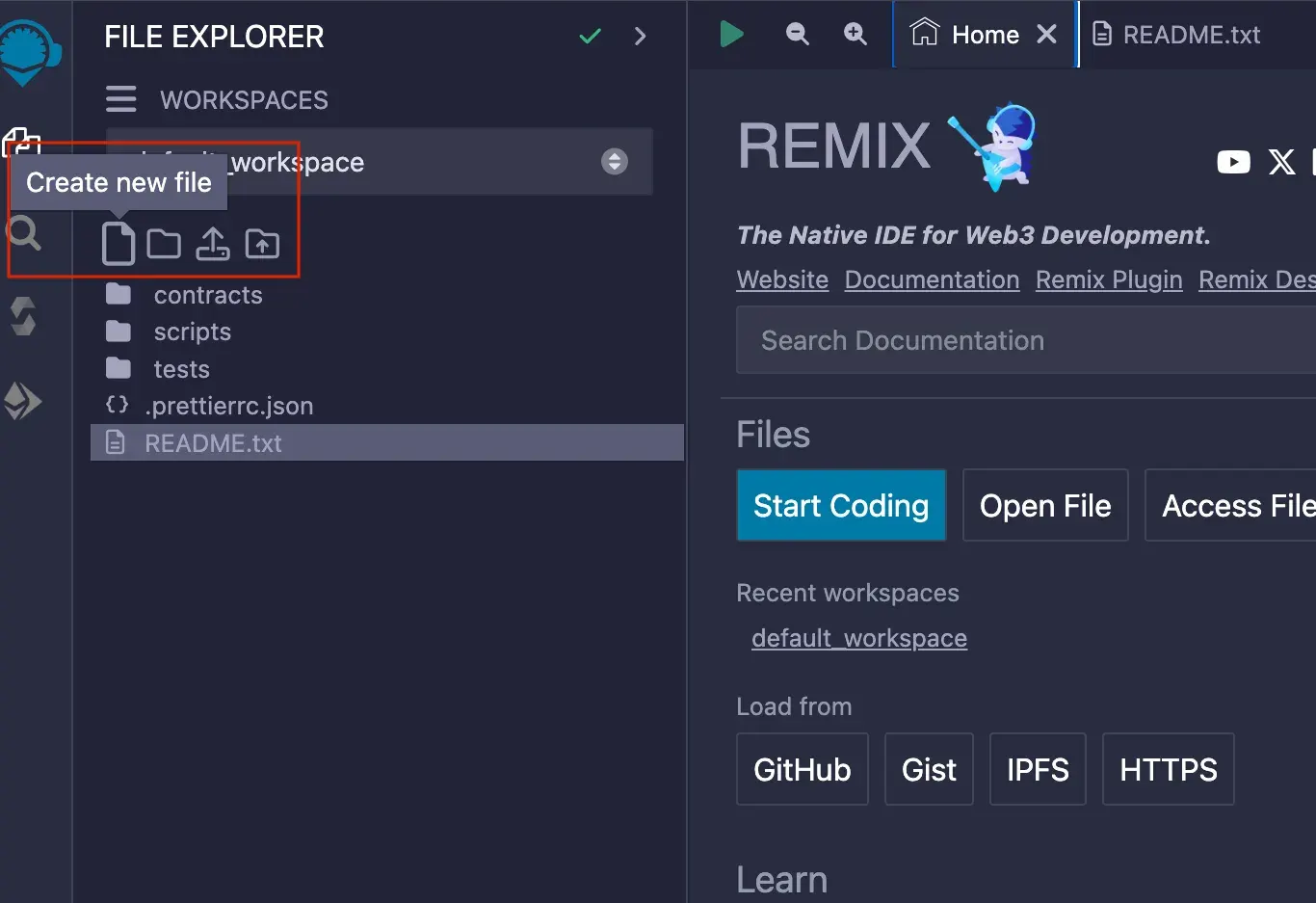Click the Start Coding button
Viewport: 1316px width, 903px height.
pyautogui.click(x=841, y=505)
